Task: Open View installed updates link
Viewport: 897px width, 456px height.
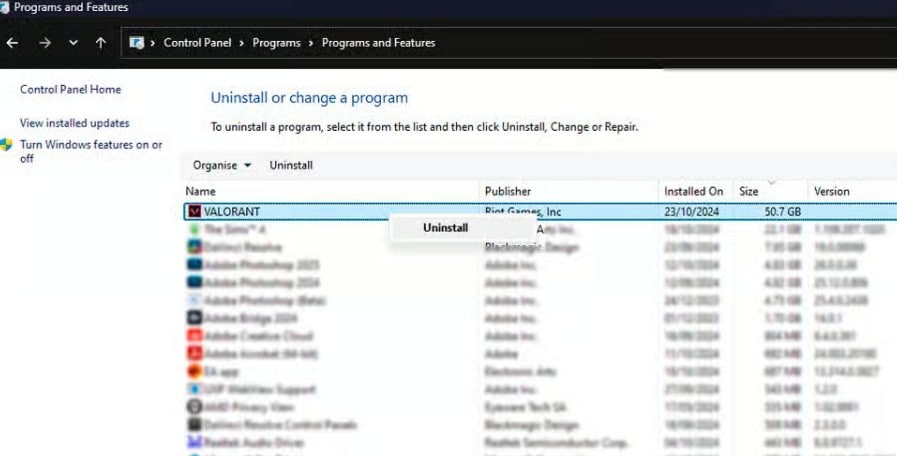Action: [x=74, y=123]
